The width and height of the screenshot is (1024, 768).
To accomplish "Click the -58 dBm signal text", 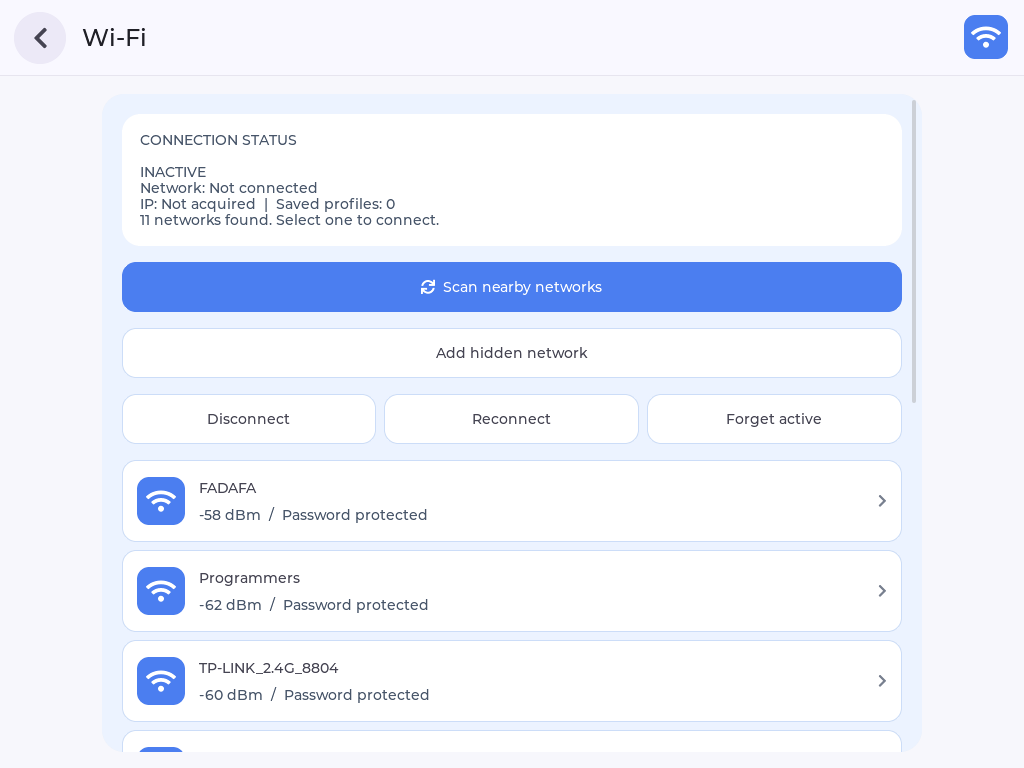I will [x=230, y=515].
